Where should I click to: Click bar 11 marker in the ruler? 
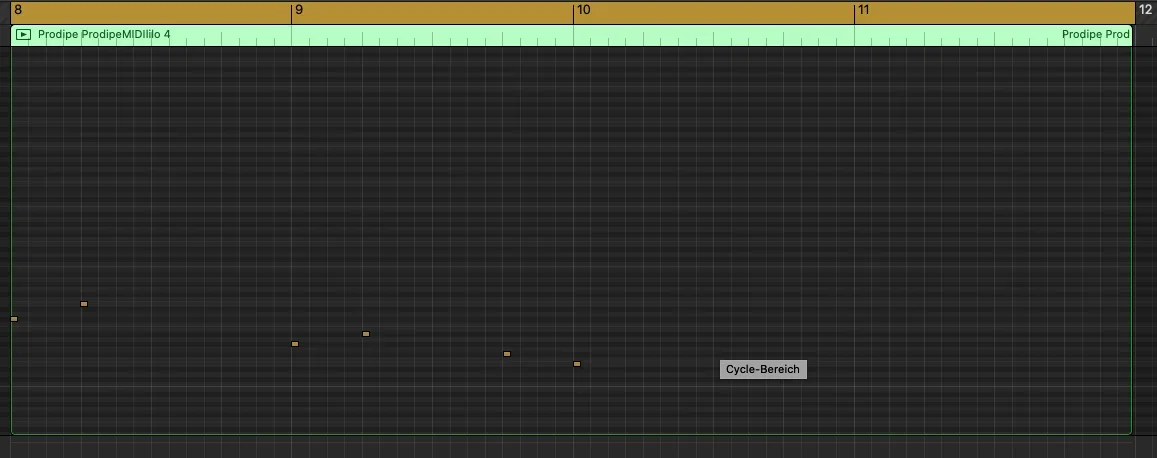click(863, 10)
